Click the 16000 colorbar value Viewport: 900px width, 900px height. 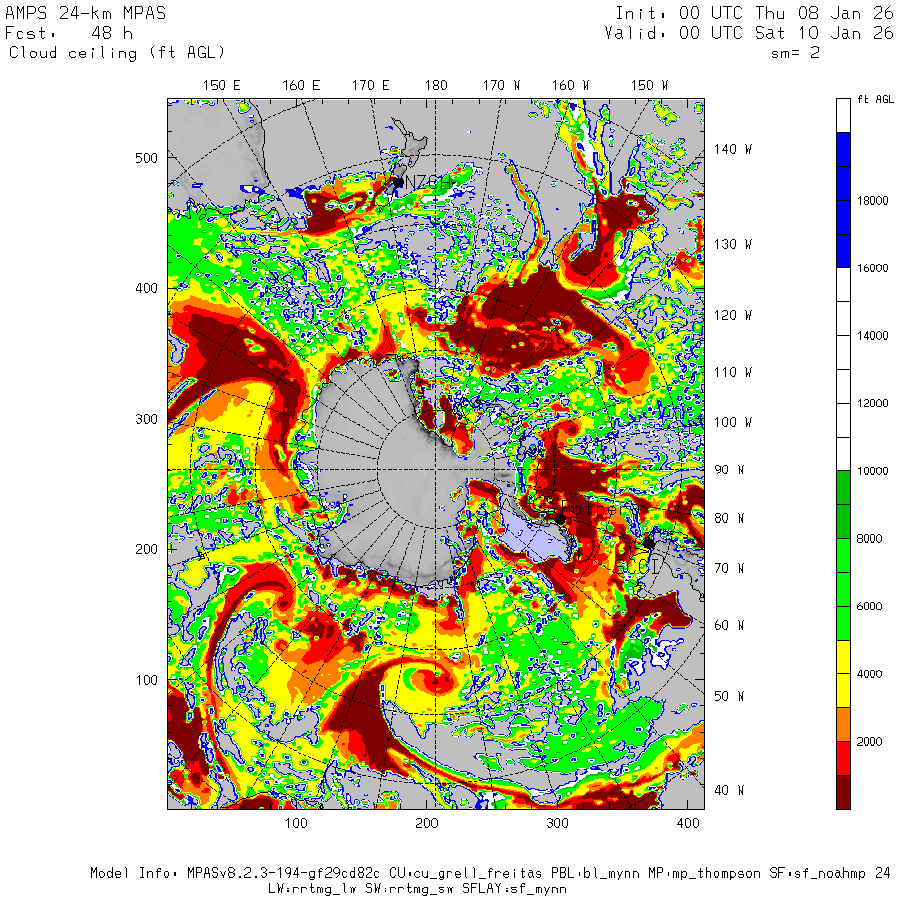(x=872, y=268)
